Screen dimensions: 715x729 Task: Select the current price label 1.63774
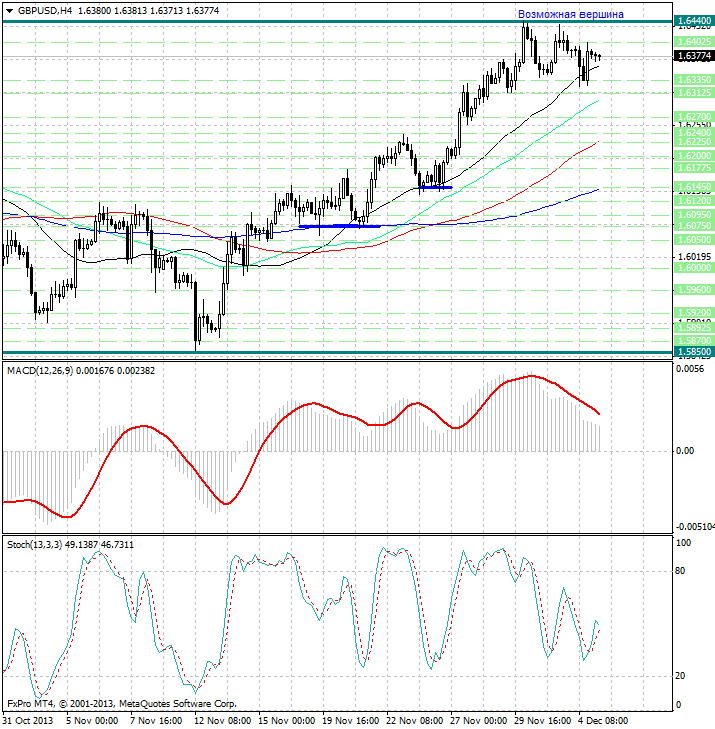694,56
